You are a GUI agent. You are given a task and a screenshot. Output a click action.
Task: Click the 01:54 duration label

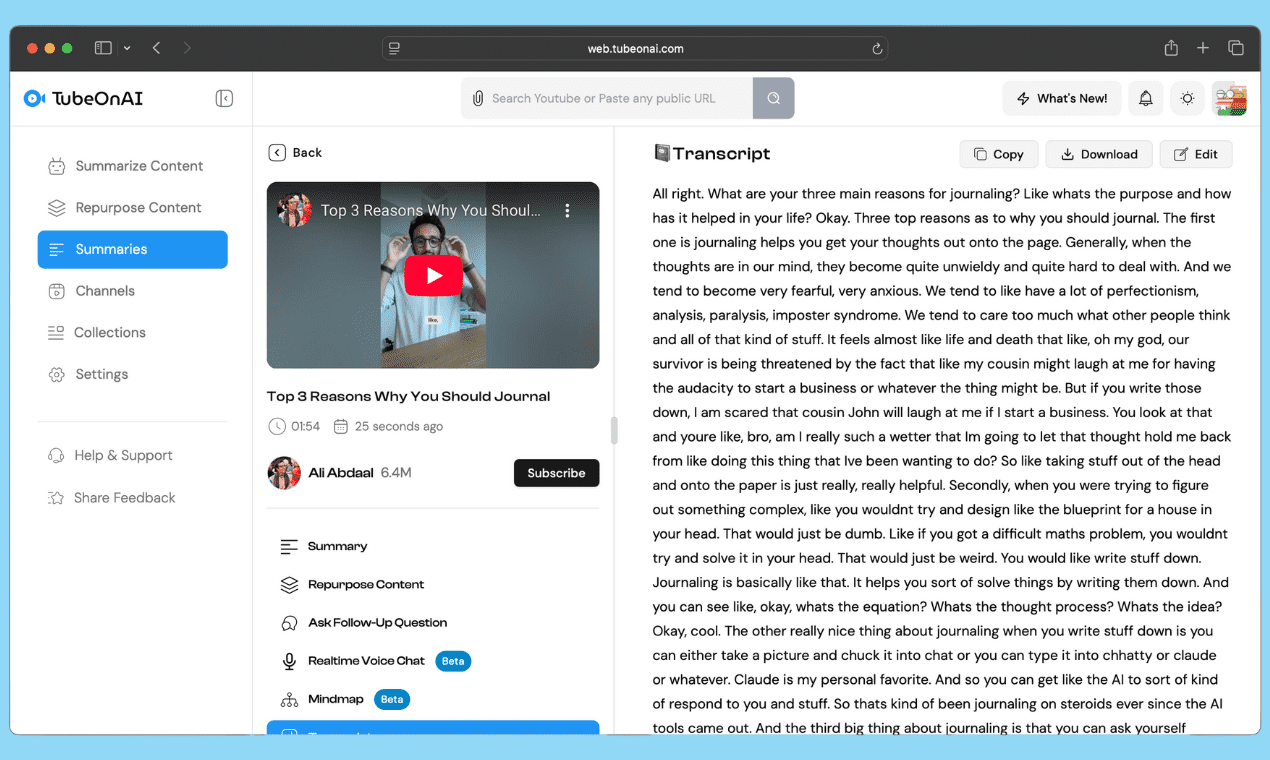click(x=305, y=426)
